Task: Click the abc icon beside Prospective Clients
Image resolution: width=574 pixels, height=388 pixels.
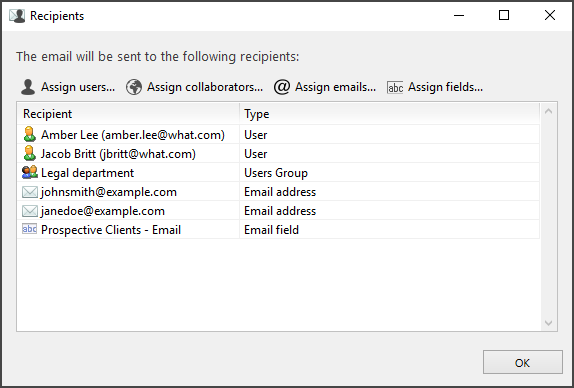Action: tap(30, 229)
